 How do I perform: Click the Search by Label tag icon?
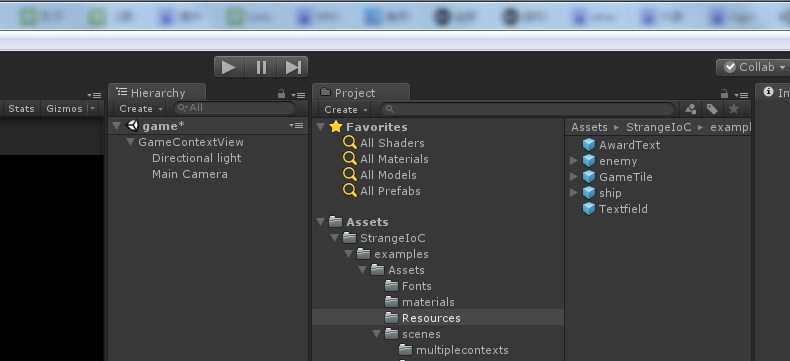click(712, 109)
